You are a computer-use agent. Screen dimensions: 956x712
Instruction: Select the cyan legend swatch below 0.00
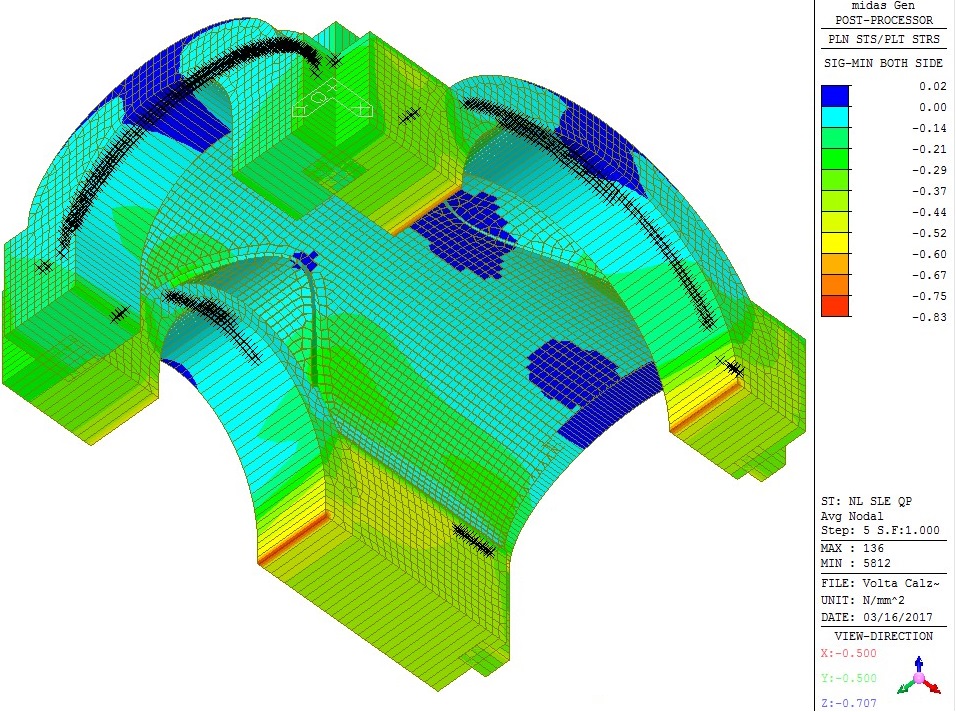point(835,117)
